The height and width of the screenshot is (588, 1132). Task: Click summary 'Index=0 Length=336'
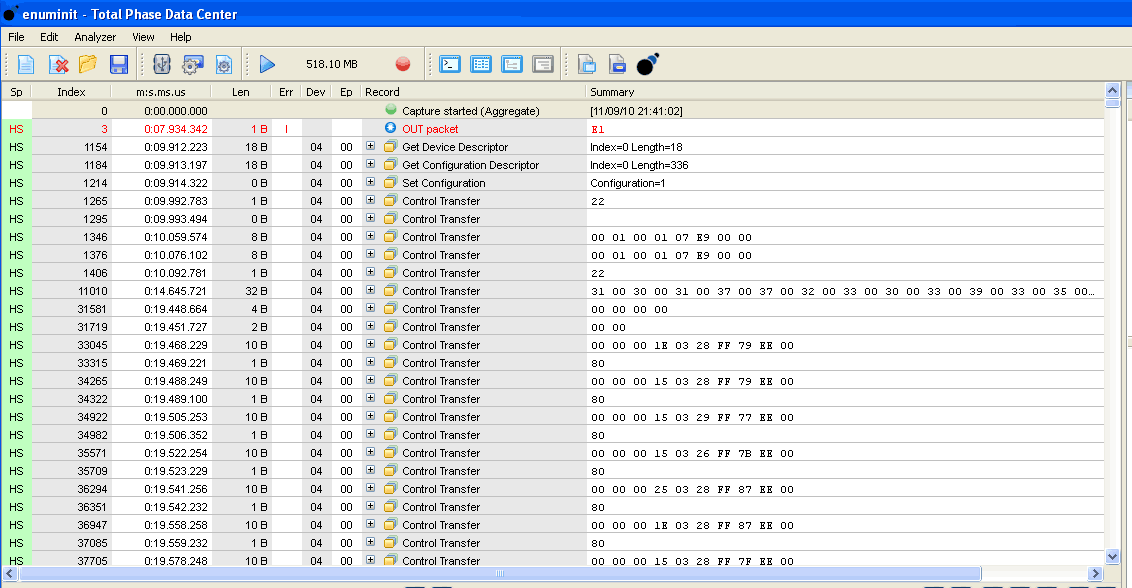[639, 165]
